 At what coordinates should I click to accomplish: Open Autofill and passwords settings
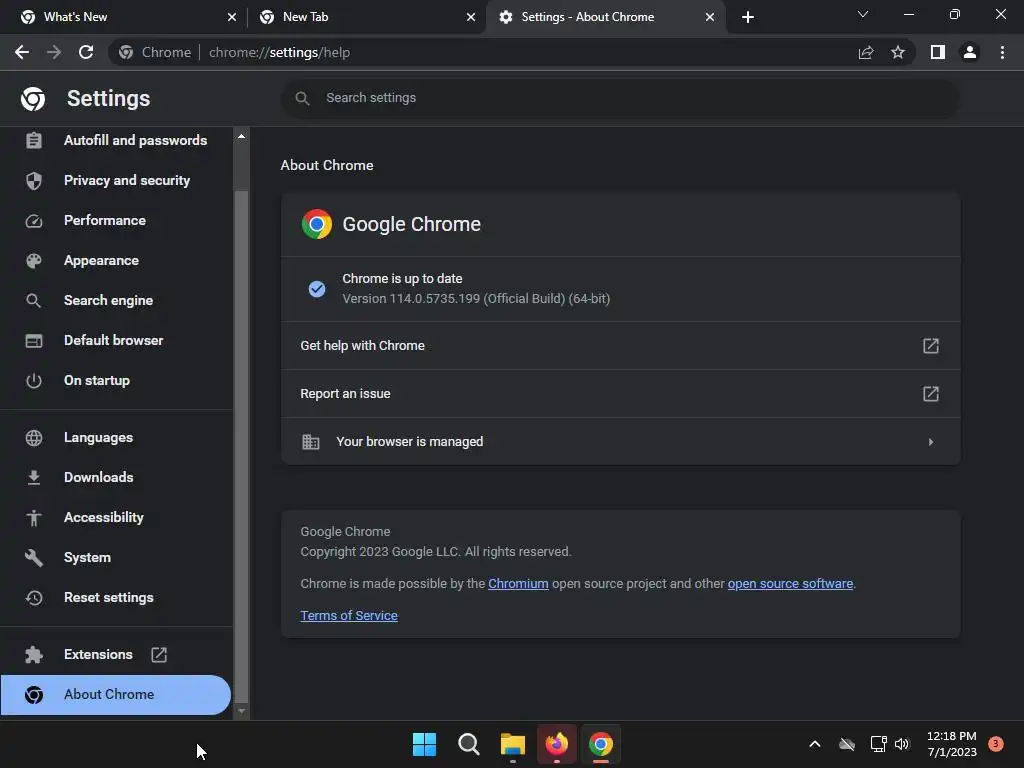coord(135,140)
